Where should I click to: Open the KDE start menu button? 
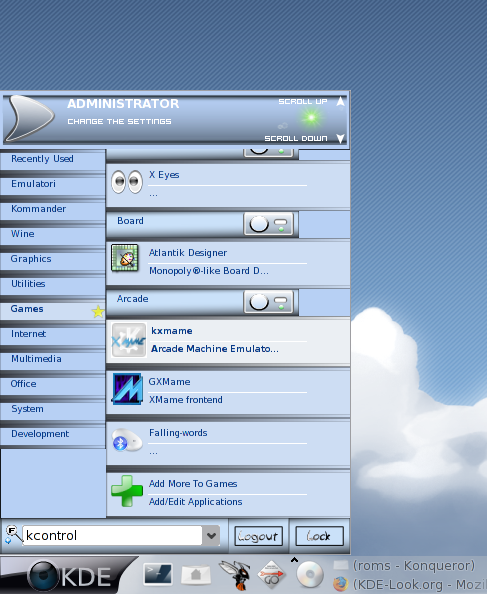click(68, 575)
